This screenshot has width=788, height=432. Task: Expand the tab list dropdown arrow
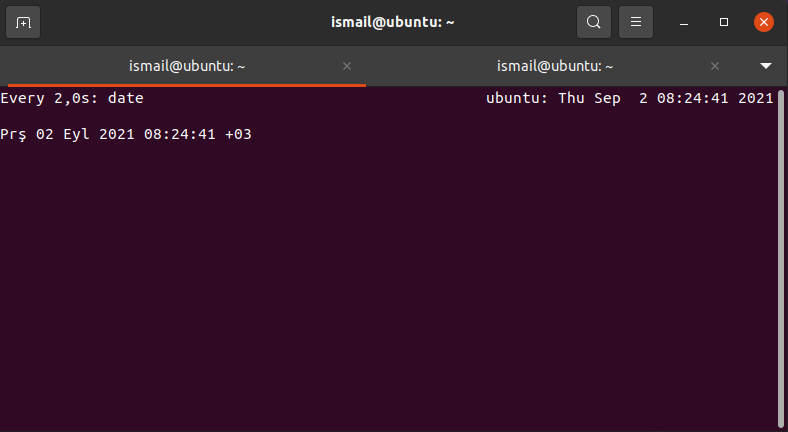(x=765, y=66)
